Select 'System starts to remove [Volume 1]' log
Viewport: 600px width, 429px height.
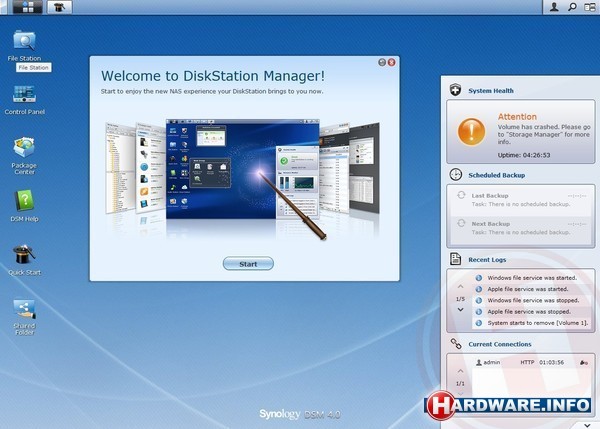pos(532,323)
